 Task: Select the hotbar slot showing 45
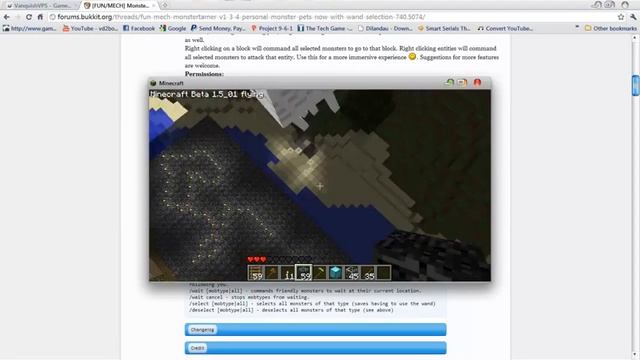point(351,273)
